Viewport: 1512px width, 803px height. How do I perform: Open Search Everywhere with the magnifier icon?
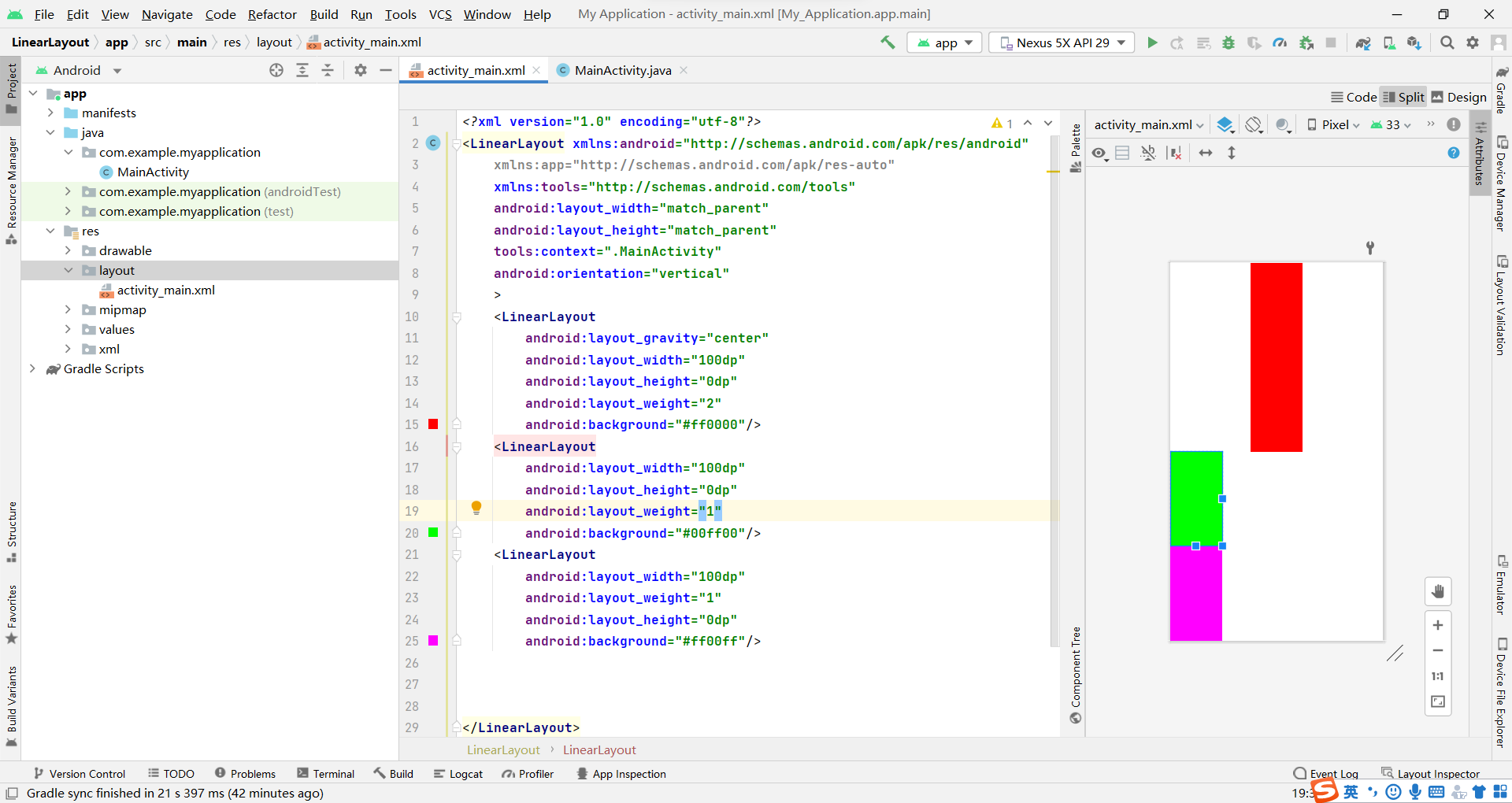point(1447,43)
